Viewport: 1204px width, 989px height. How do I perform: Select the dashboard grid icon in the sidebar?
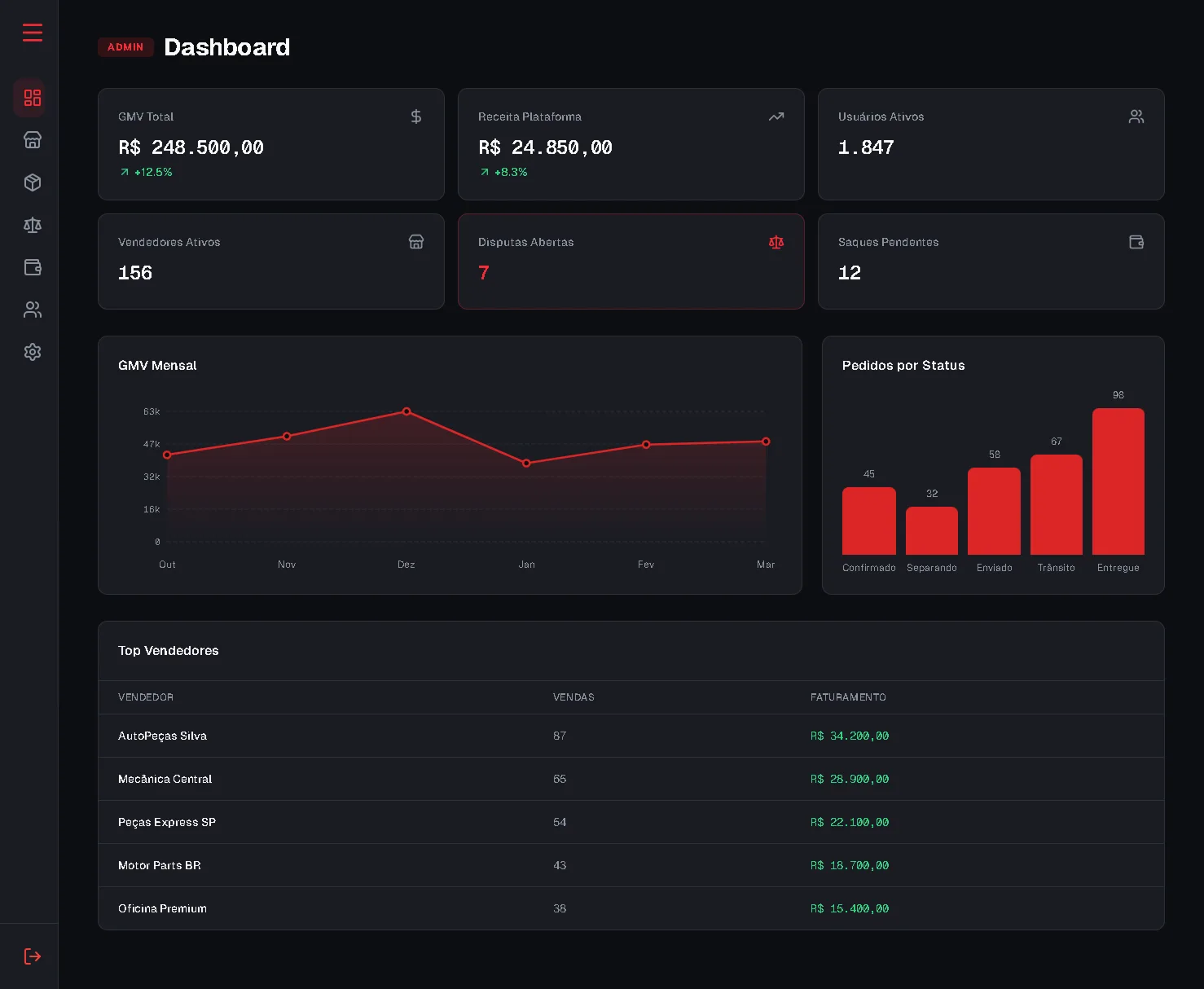33,98
